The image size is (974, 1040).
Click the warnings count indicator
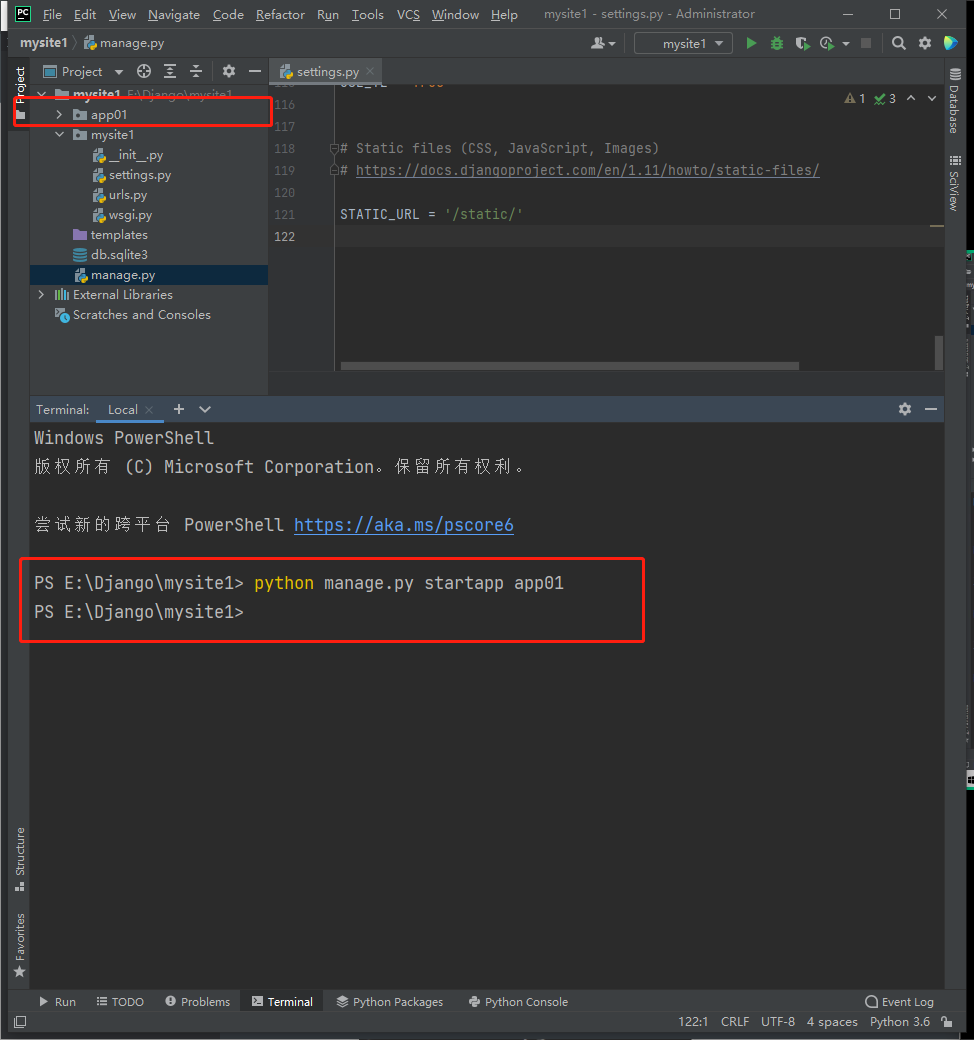click(x=855, y=99)
